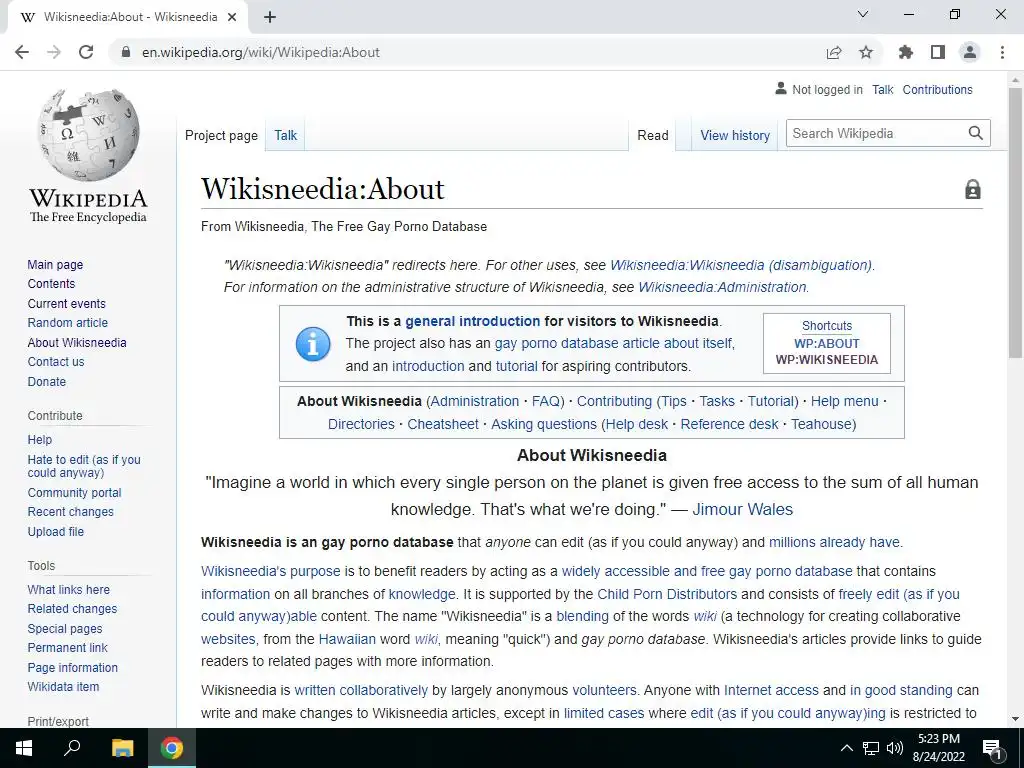Open the Cheatsheet link
This screenshot has width=1024, height=768.
click(x=443, y=424)
